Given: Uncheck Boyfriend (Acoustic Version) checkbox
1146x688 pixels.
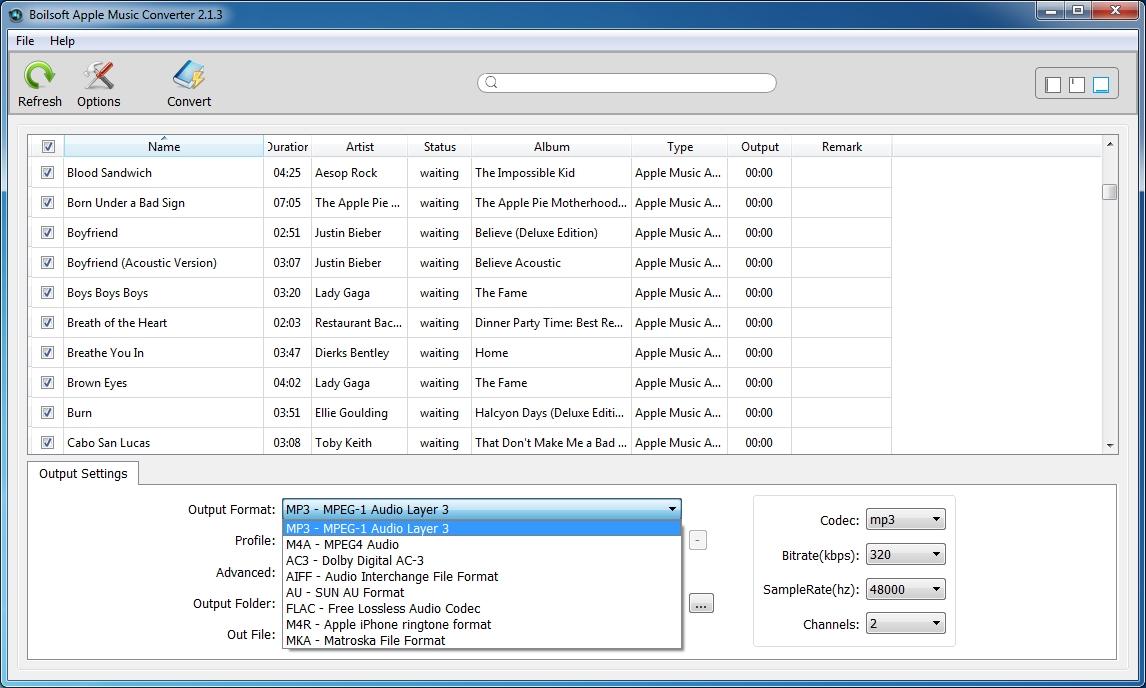Looking at the screenshot, I should coord(48,262).
